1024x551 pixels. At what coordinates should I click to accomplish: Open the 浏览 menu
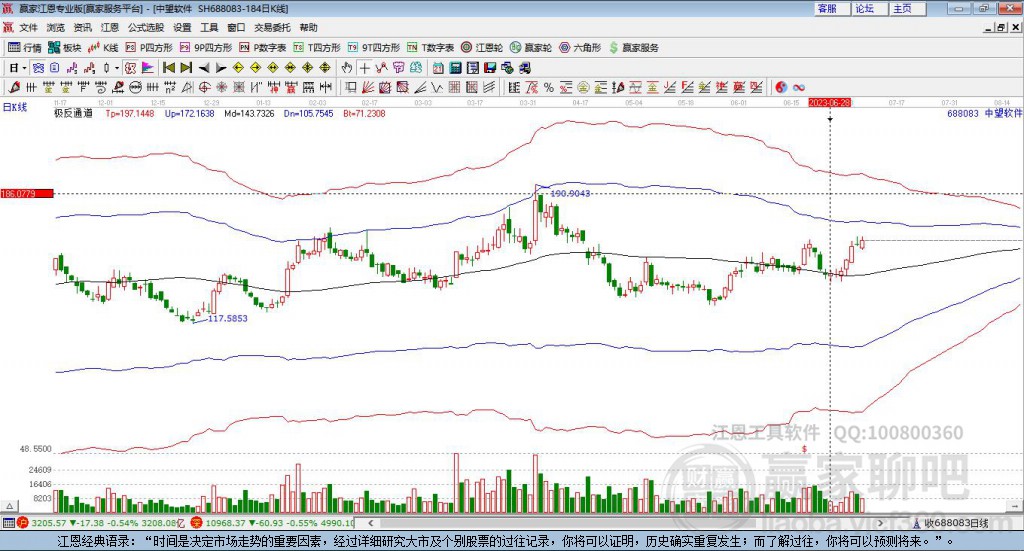click(x=56, y=27)
